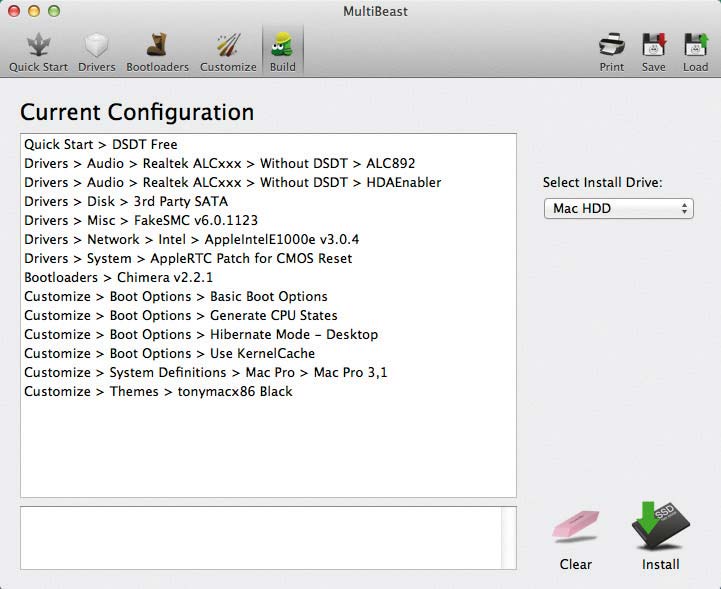Open the Select Install Drive dropdown
The height and width of the screenshot is (589, 721).
click(618, 209)
